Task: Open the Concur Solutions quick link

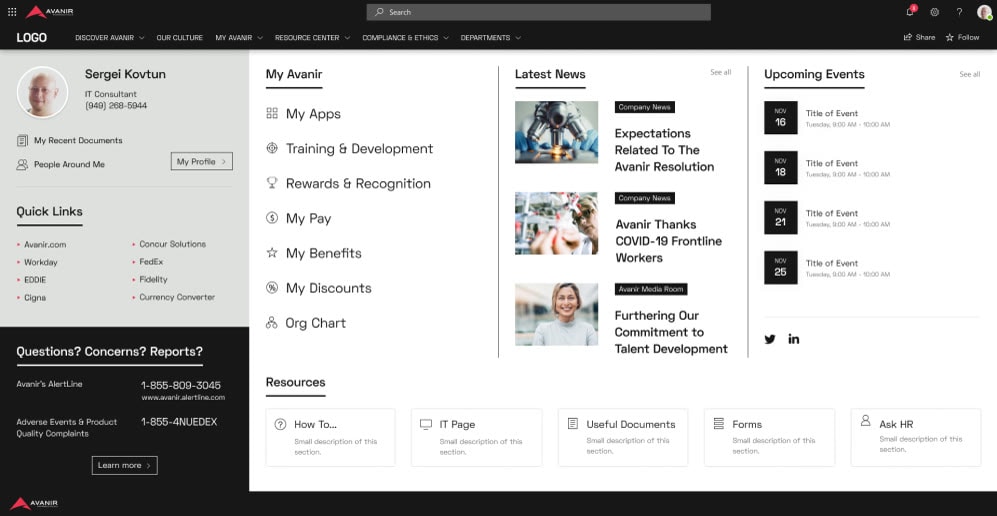Action: (x=172, y=244)
